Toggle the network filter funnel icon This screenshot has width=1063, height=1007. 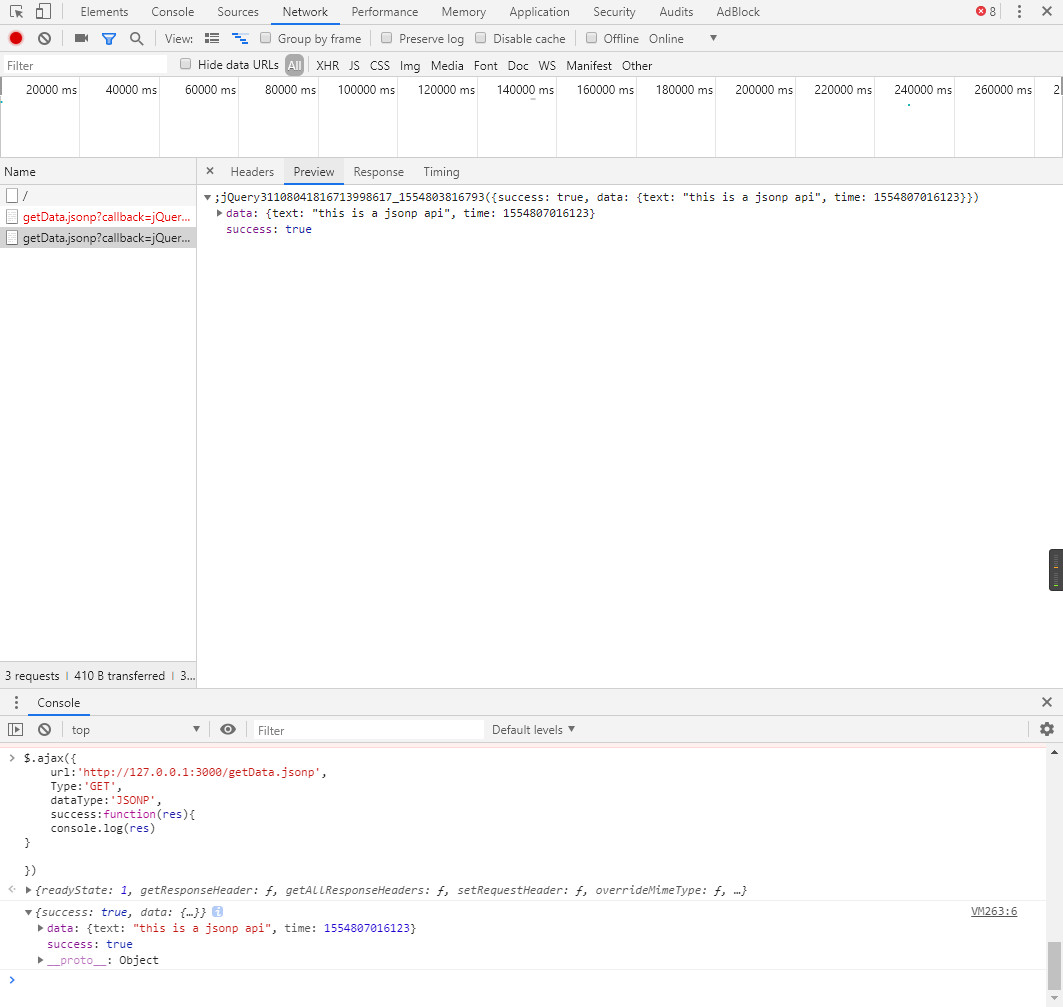click(x=109, y=38)
